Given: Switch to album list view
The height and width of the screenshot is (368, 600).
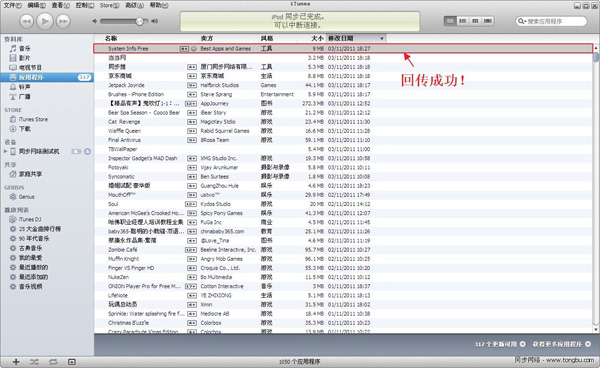Looking at the screenshot, I should 463,21.
